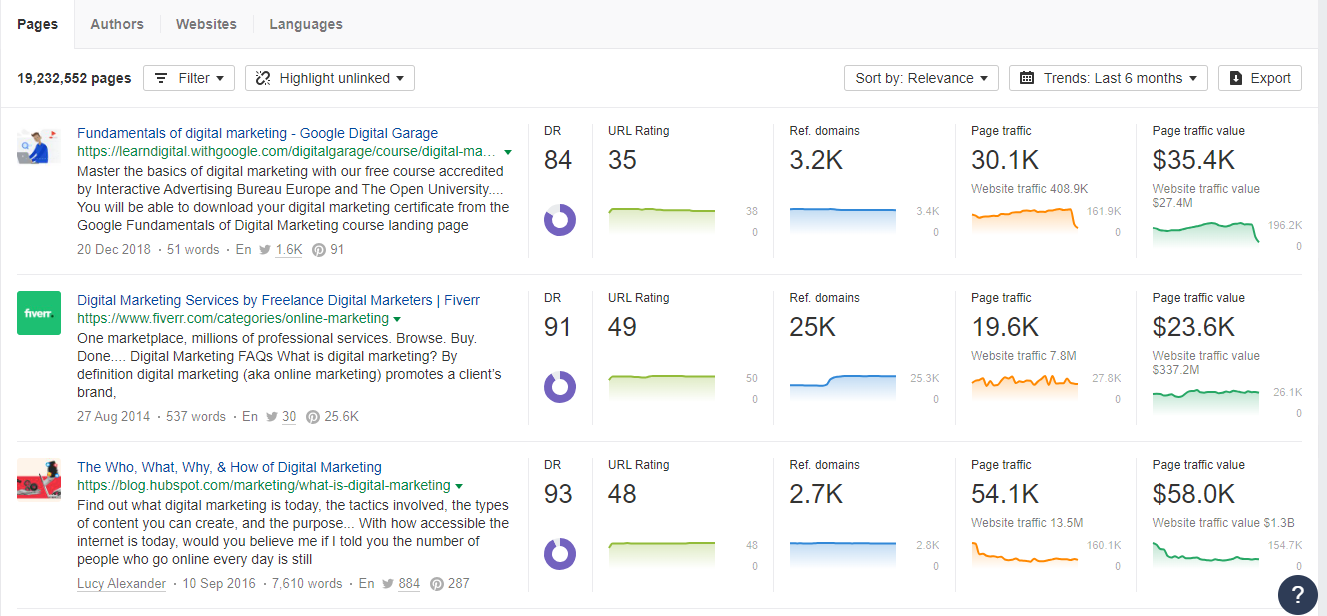1327x616 pixels.
Task: Click 'Website traffic 408.9K' text
Action: coord(1030,188)
